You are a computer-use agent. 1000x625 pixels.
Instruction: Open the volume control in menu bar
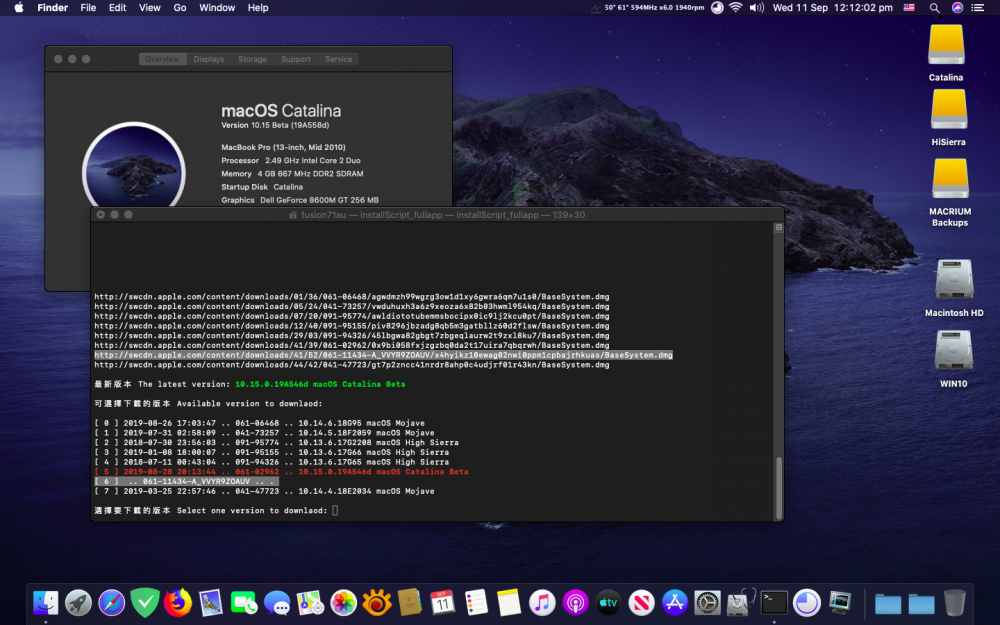tap(756, 8)
